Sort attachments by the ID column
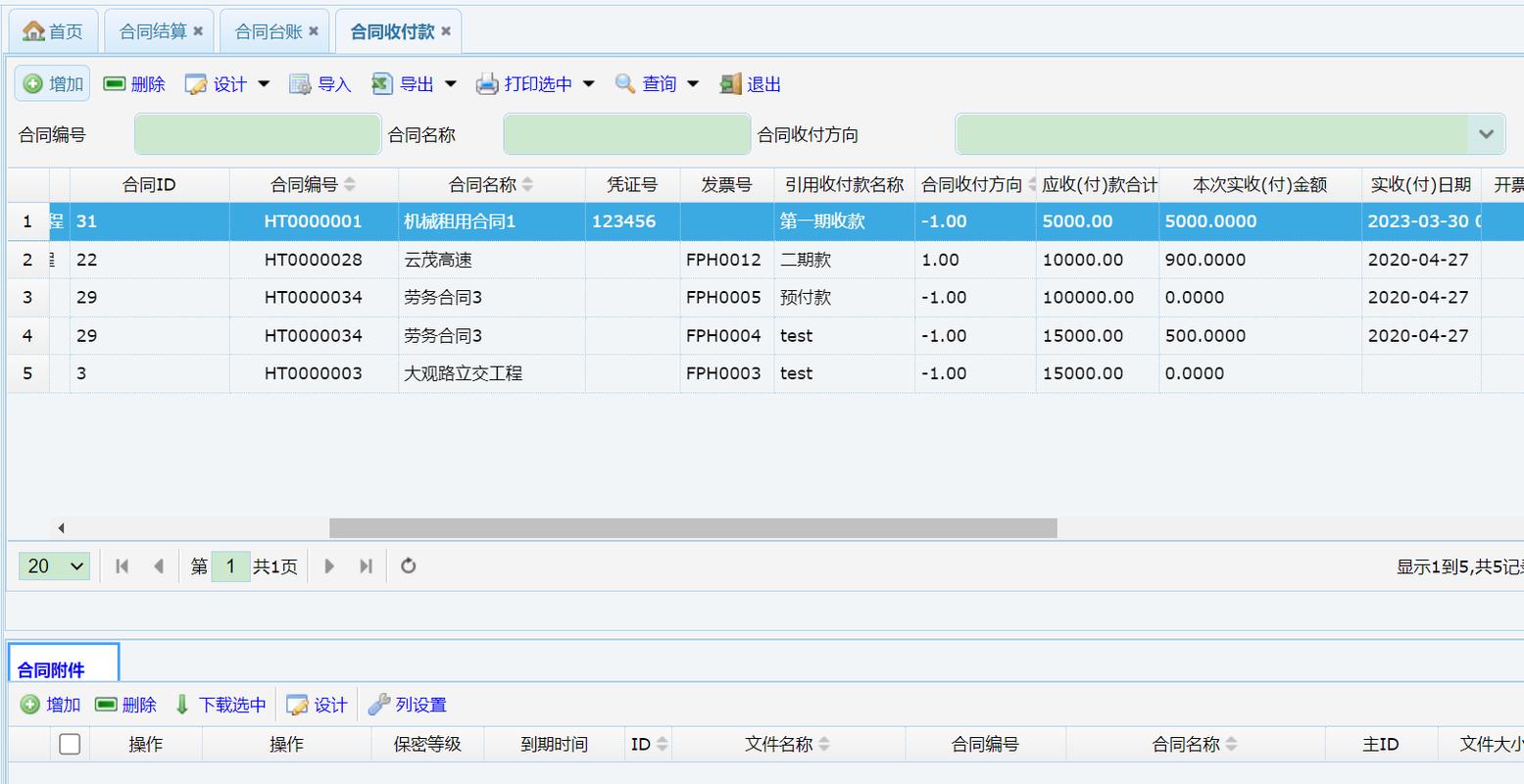 click(x=649, y=744)
